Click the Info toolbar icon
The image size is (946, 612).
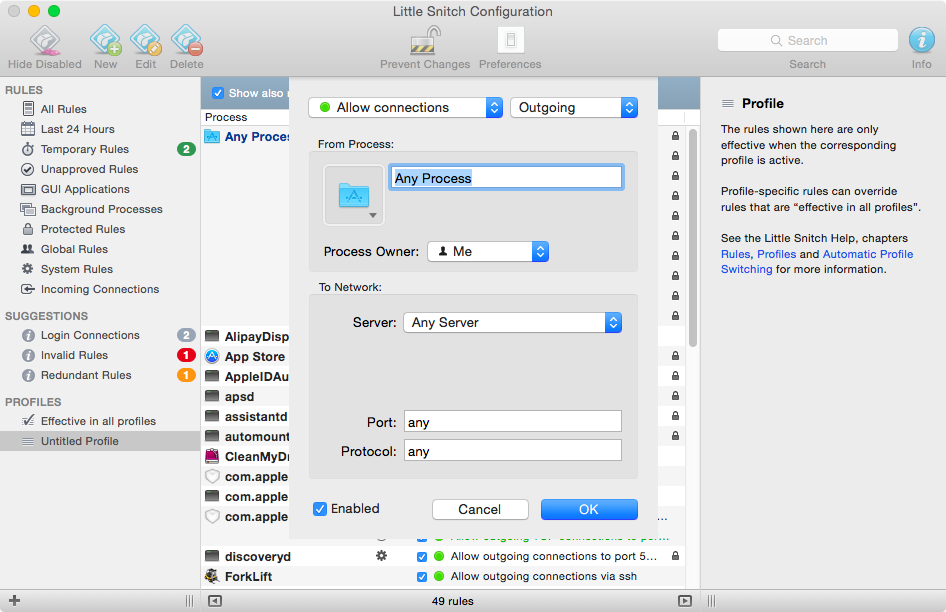click(921, 40)
